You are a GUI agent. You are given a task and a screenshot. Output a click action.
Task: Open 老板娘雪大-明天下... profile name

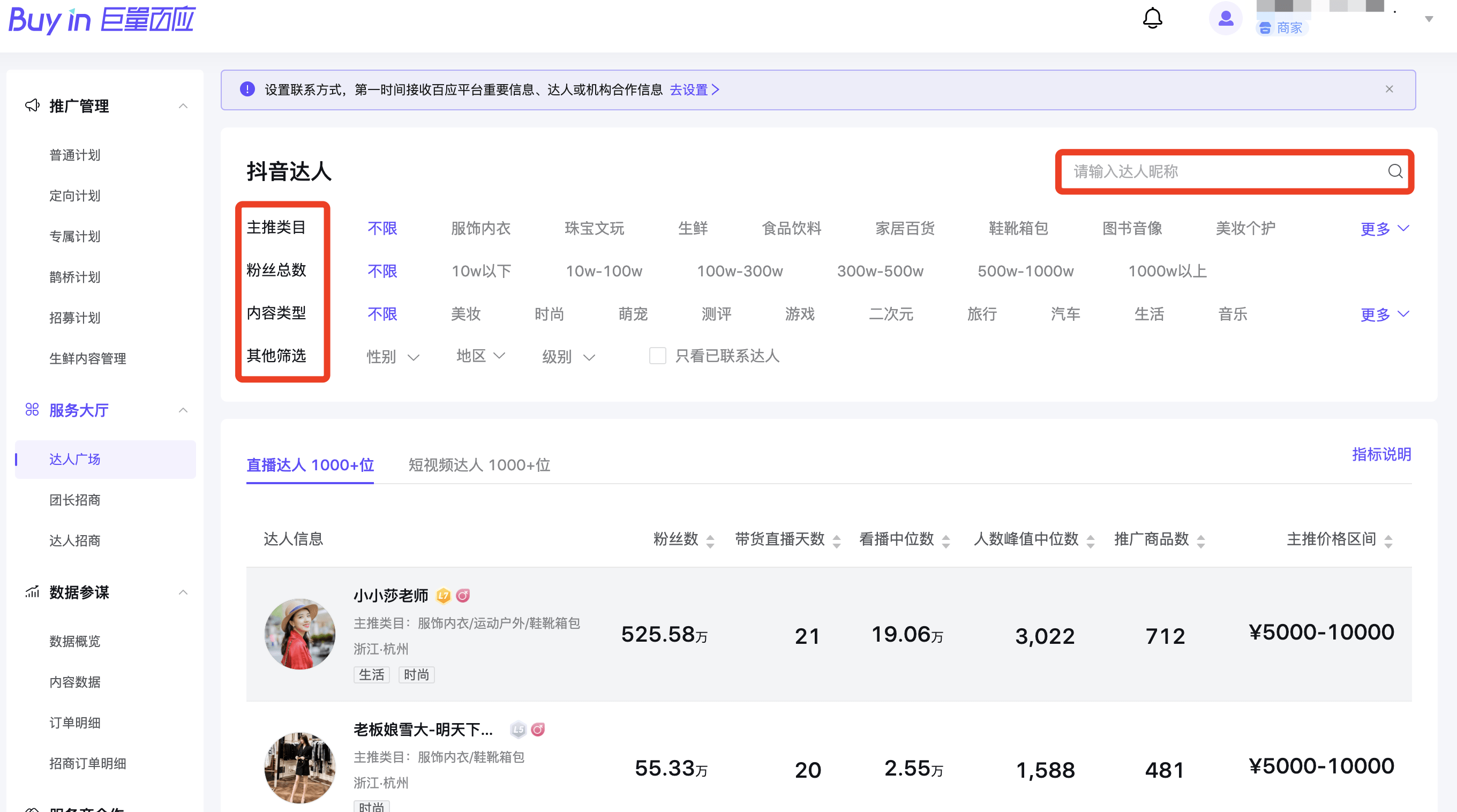point(424,730)
